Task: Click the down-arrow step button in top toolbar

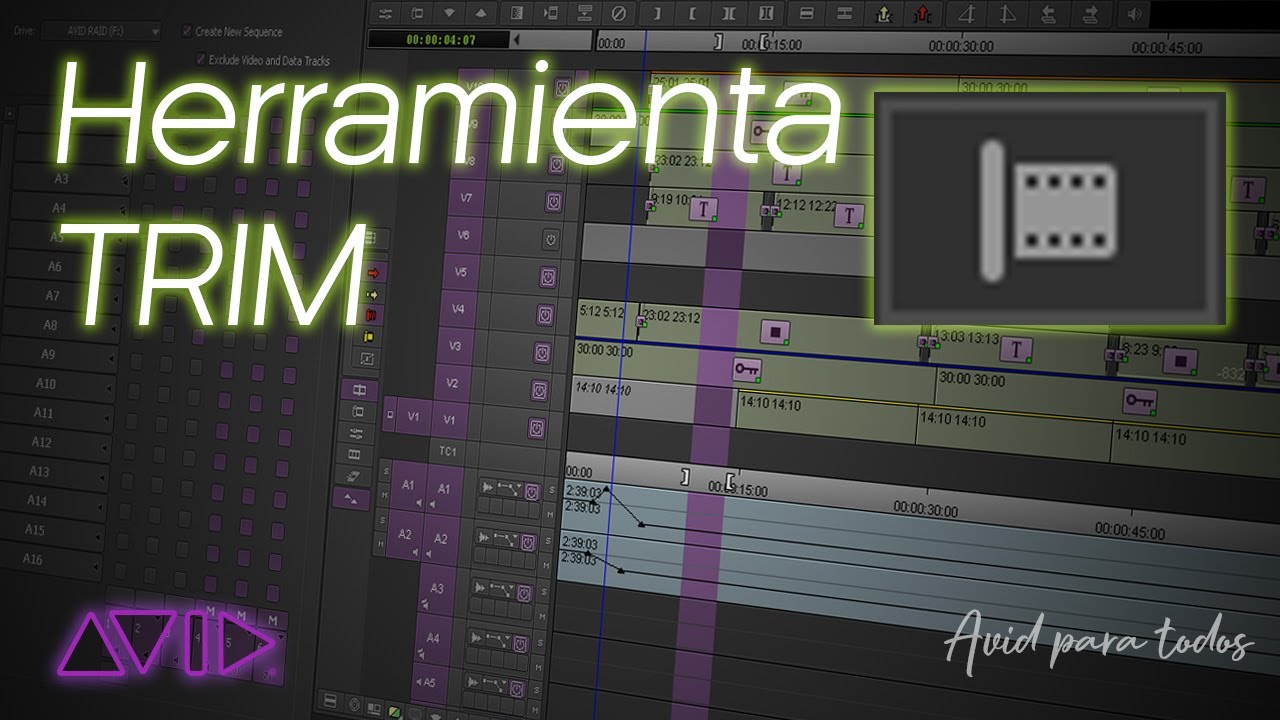Action: (449, 14)
